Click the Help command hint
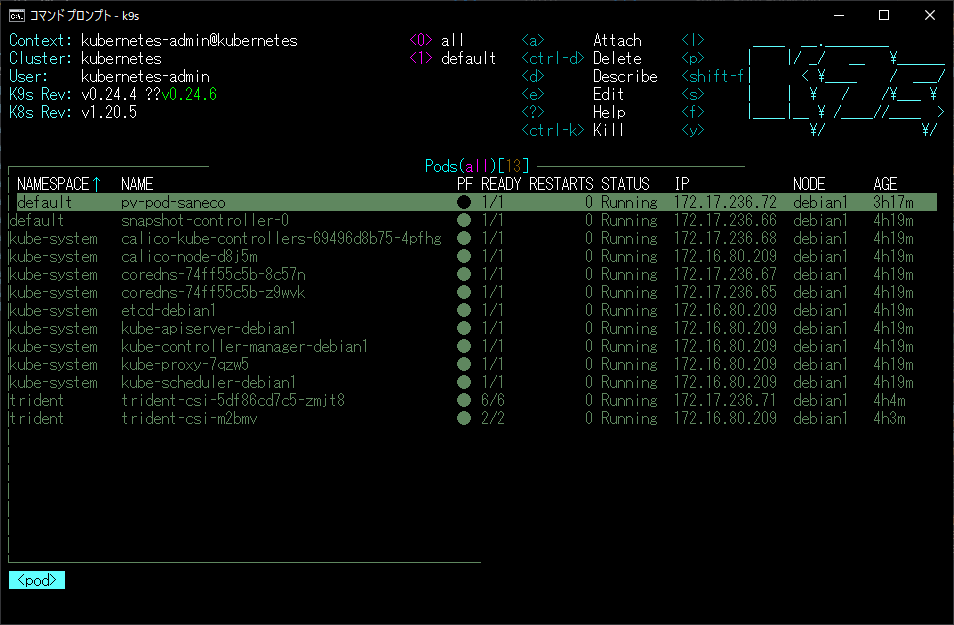This screenshot has height=625, width=954. pyautogui.click(x=609, y=113)
